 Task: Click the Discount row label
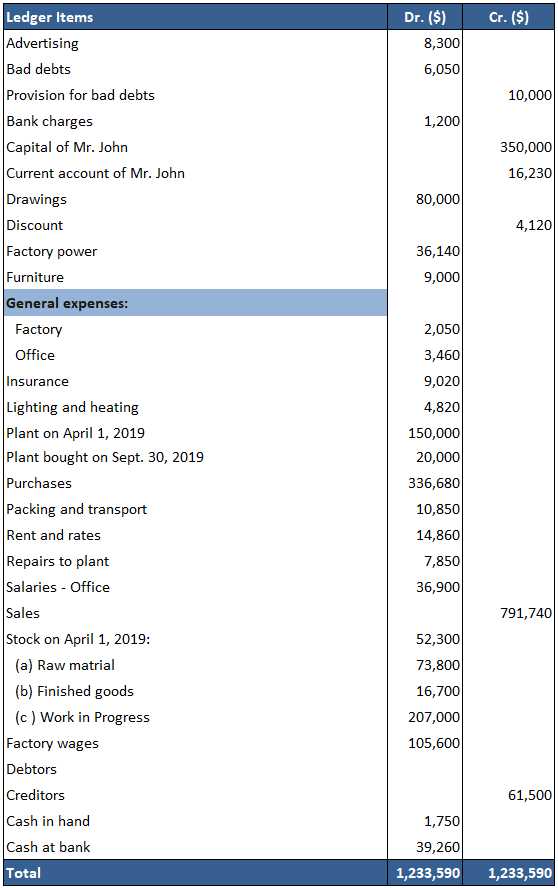(35, 225)
